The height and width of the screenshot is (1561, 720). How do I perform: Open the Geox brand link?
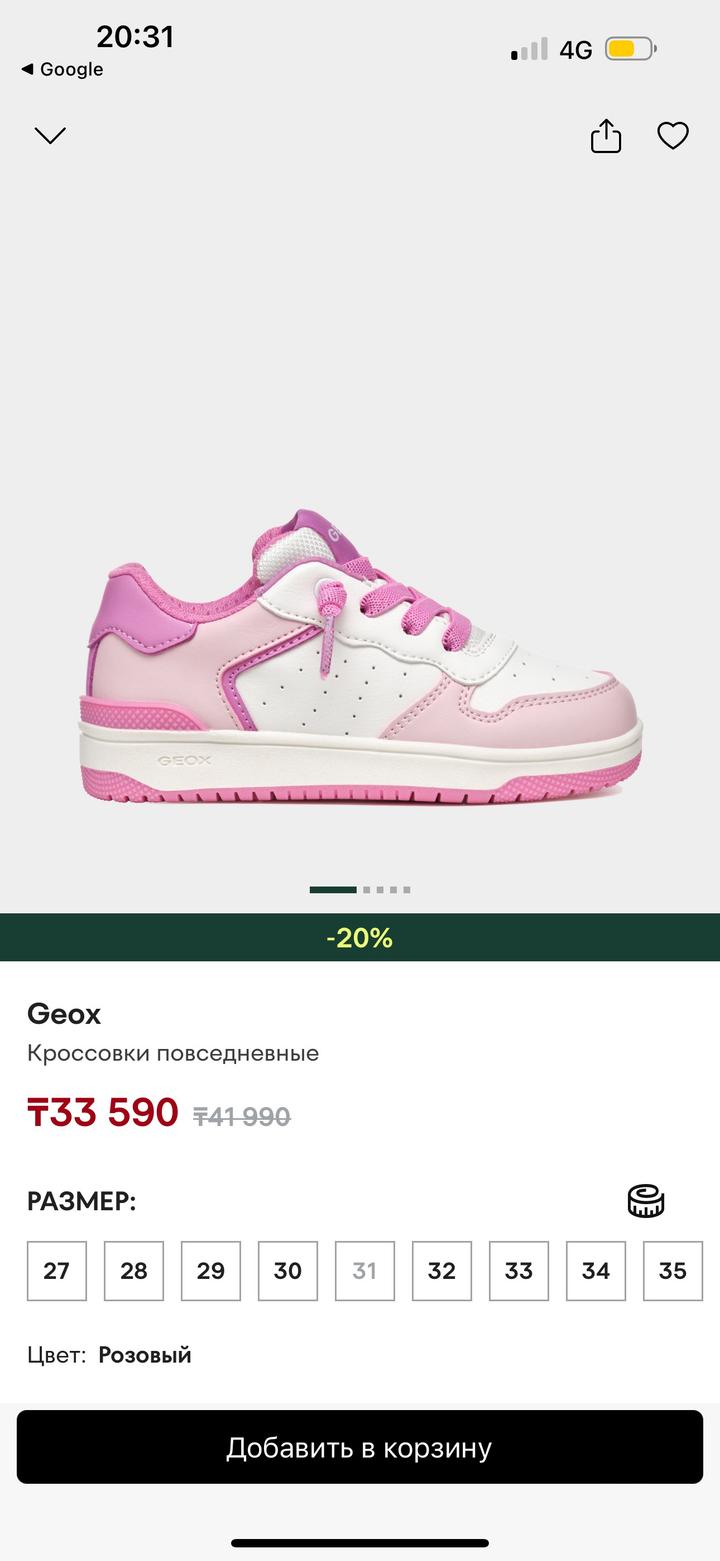(x=64, y=1014)
